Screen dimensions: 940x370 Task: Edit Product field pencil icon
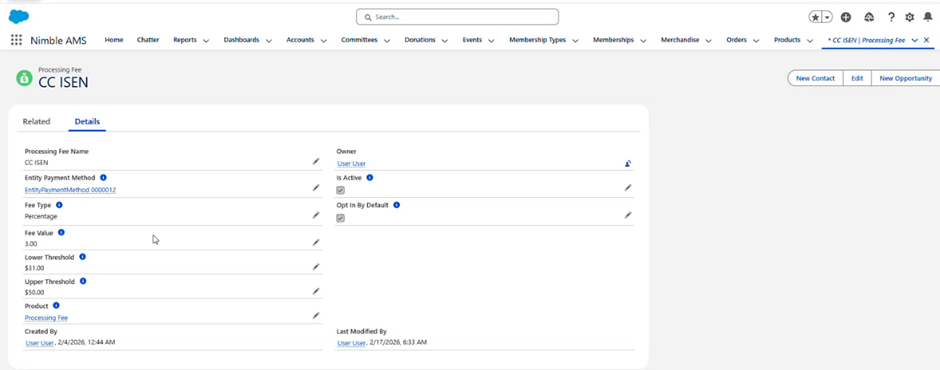point(316,315)
